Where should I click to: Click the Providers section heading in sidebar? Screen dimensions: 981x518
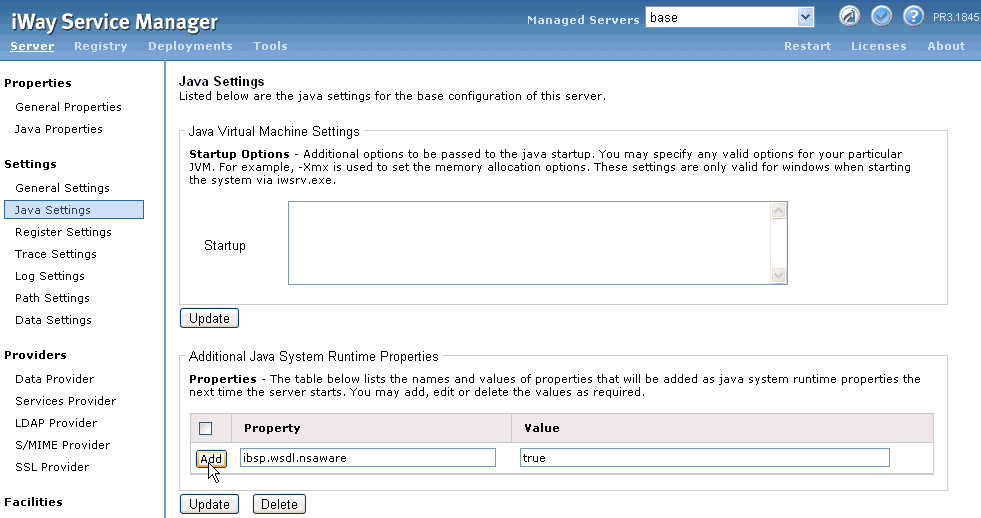click(35, 355)
